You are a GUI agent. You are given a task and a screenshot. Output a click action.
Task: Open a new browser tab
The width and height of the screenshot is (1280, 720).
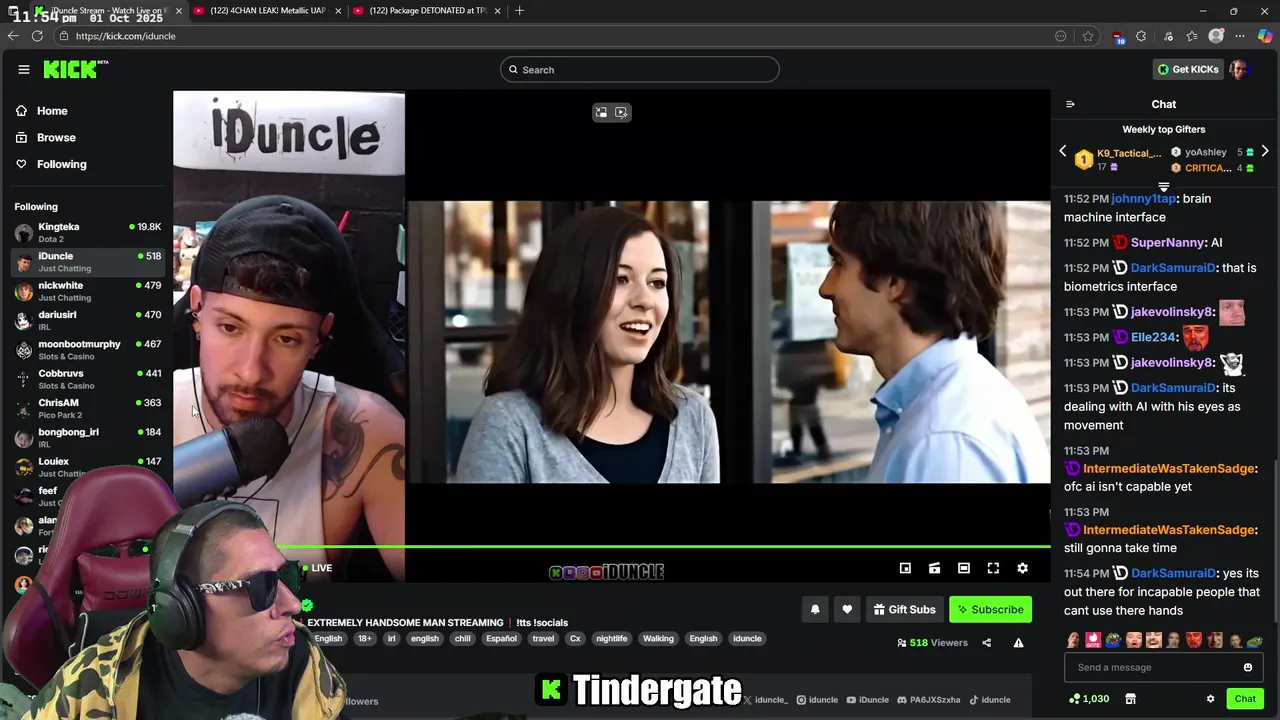point(519,11)
